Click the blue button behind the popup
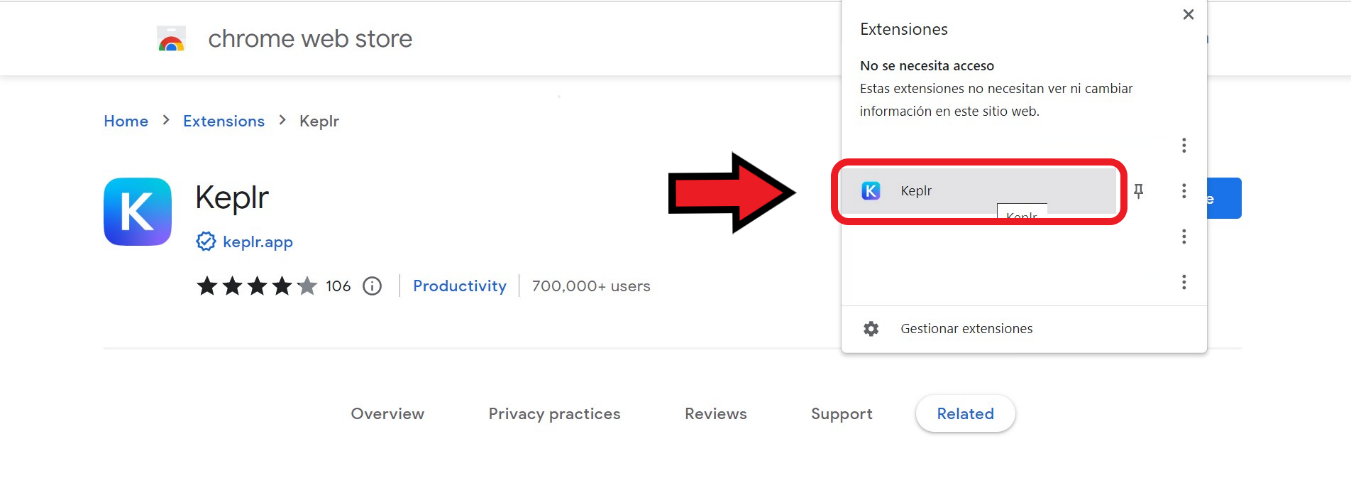This screenshot has width=1351, height=488. [1224, 198]
